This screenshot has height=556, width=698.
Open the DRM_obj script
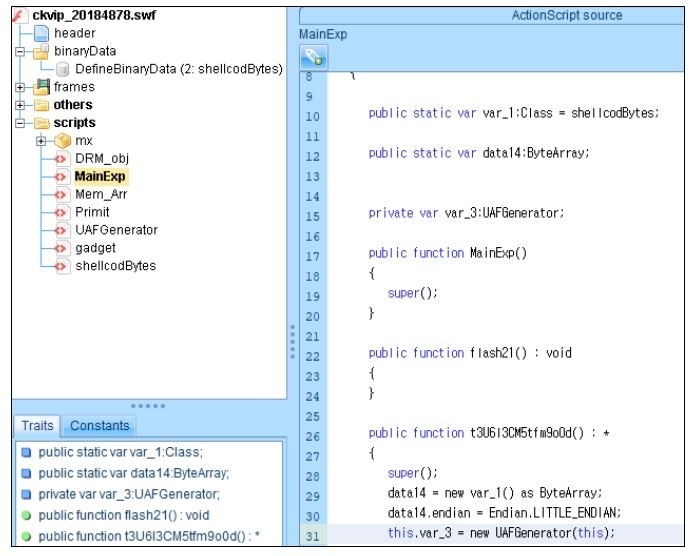(x=102, y=158)
